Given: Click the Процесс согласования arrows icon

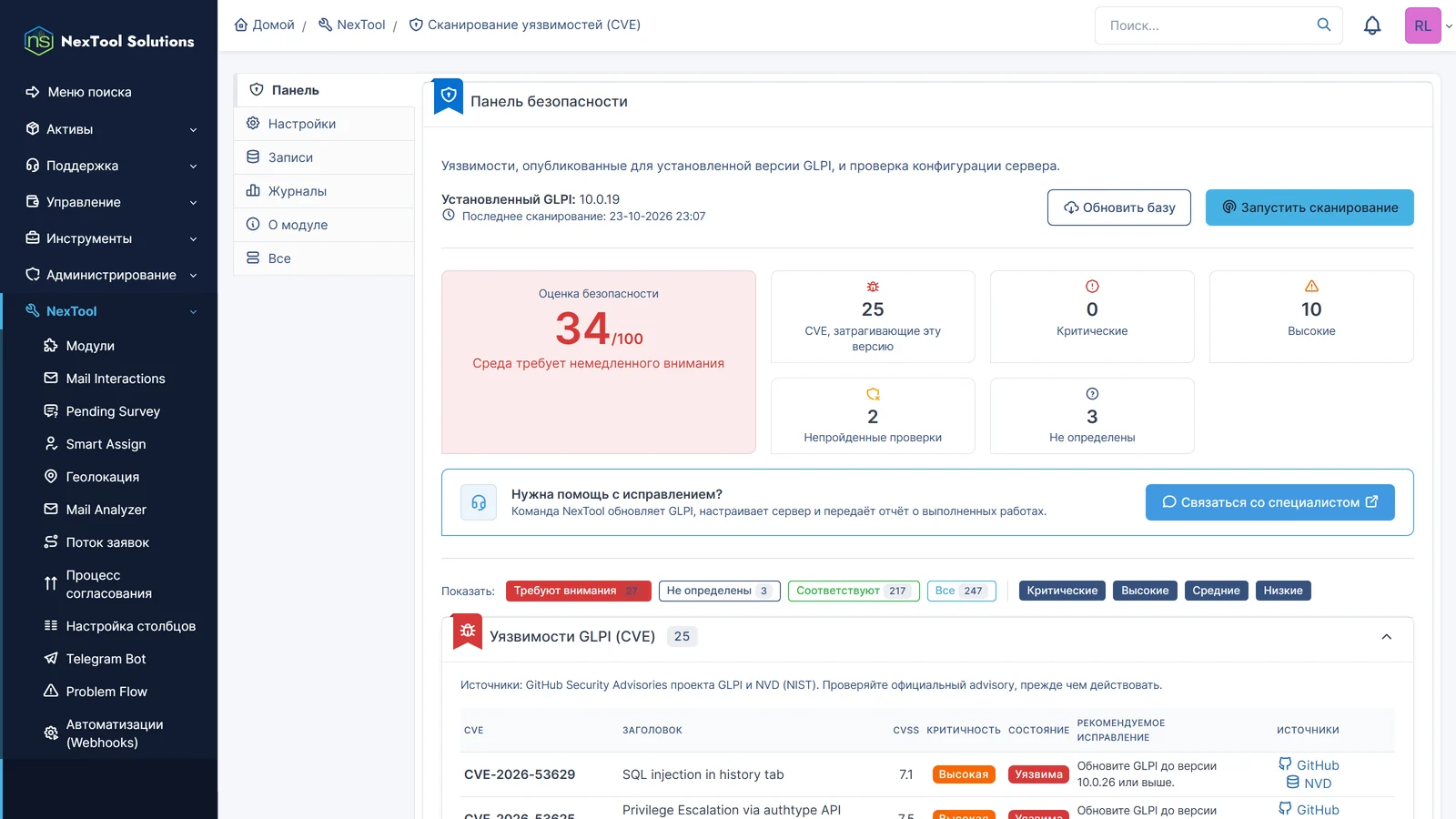Looking at the screenshot, I should click(x=51, y=583).
